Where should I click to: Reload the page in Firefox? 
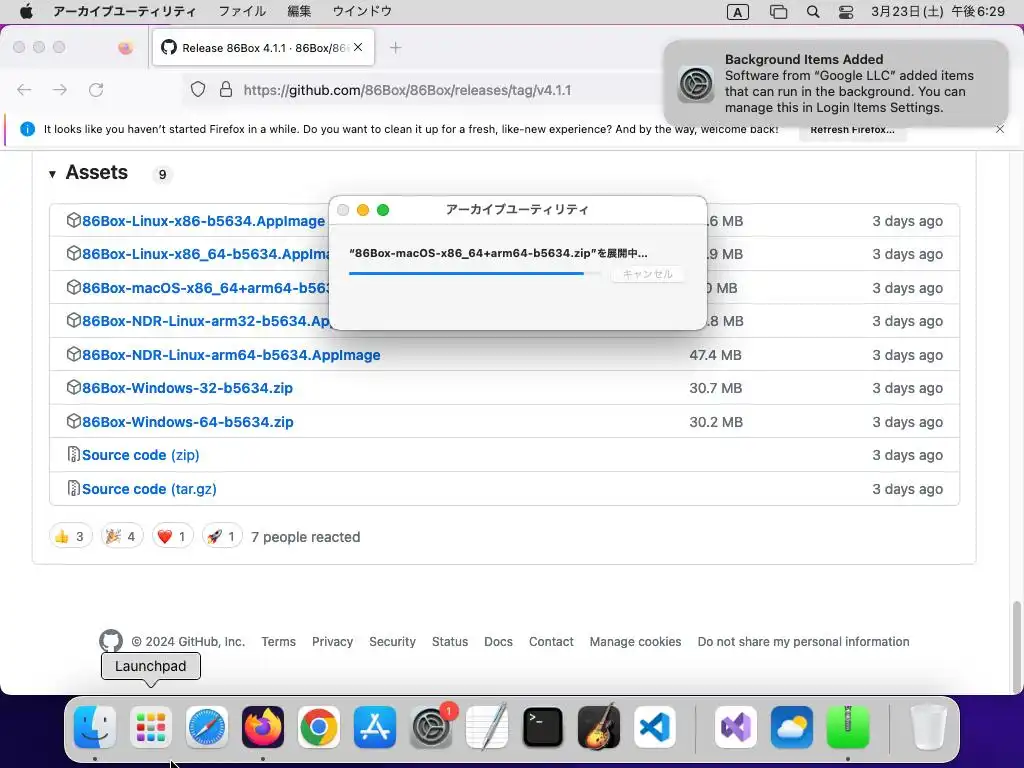click(96, 89)
